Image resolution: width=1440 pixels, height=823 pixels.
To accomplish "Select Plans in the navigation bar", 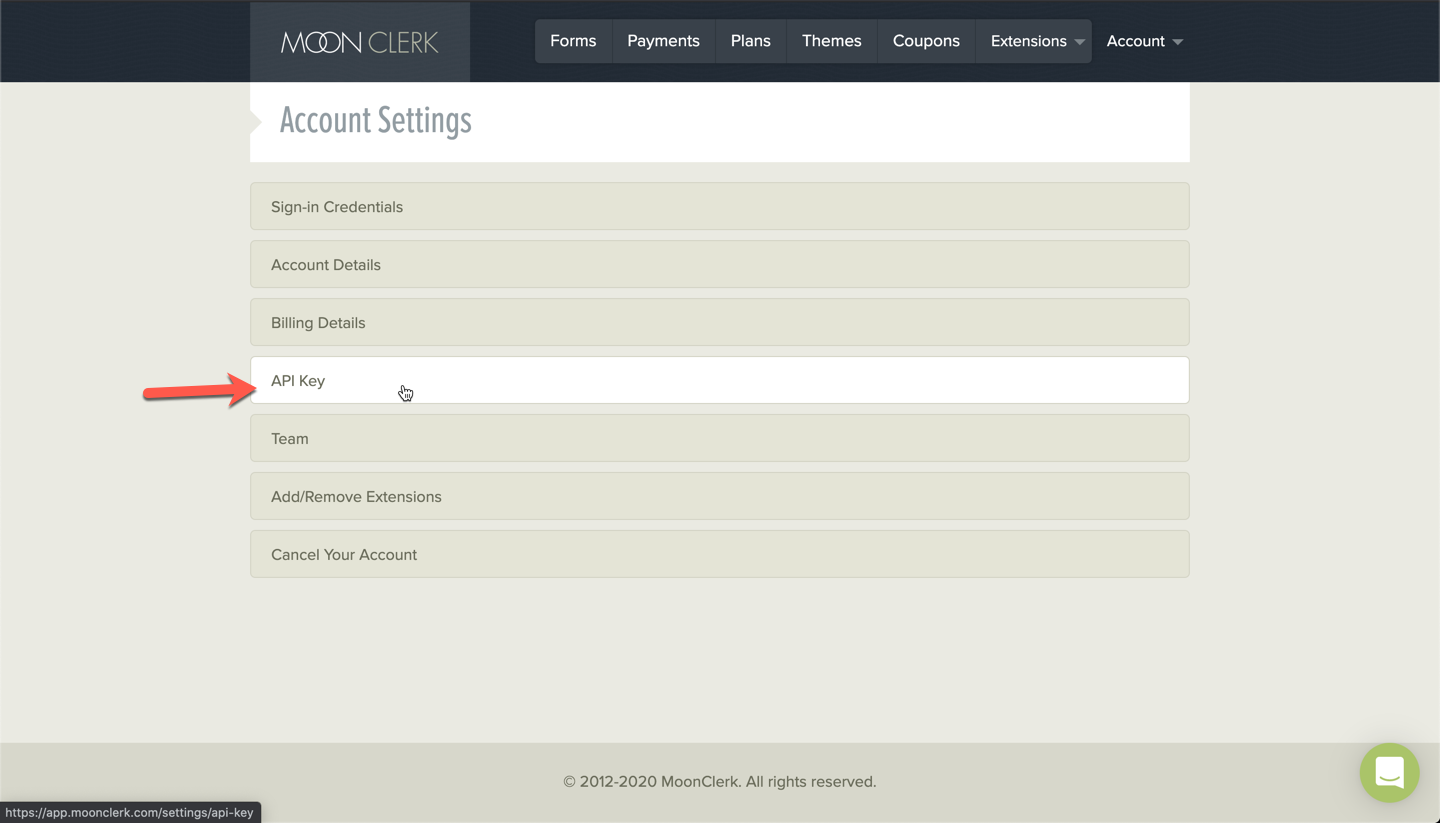I will (x=750, y=41).
